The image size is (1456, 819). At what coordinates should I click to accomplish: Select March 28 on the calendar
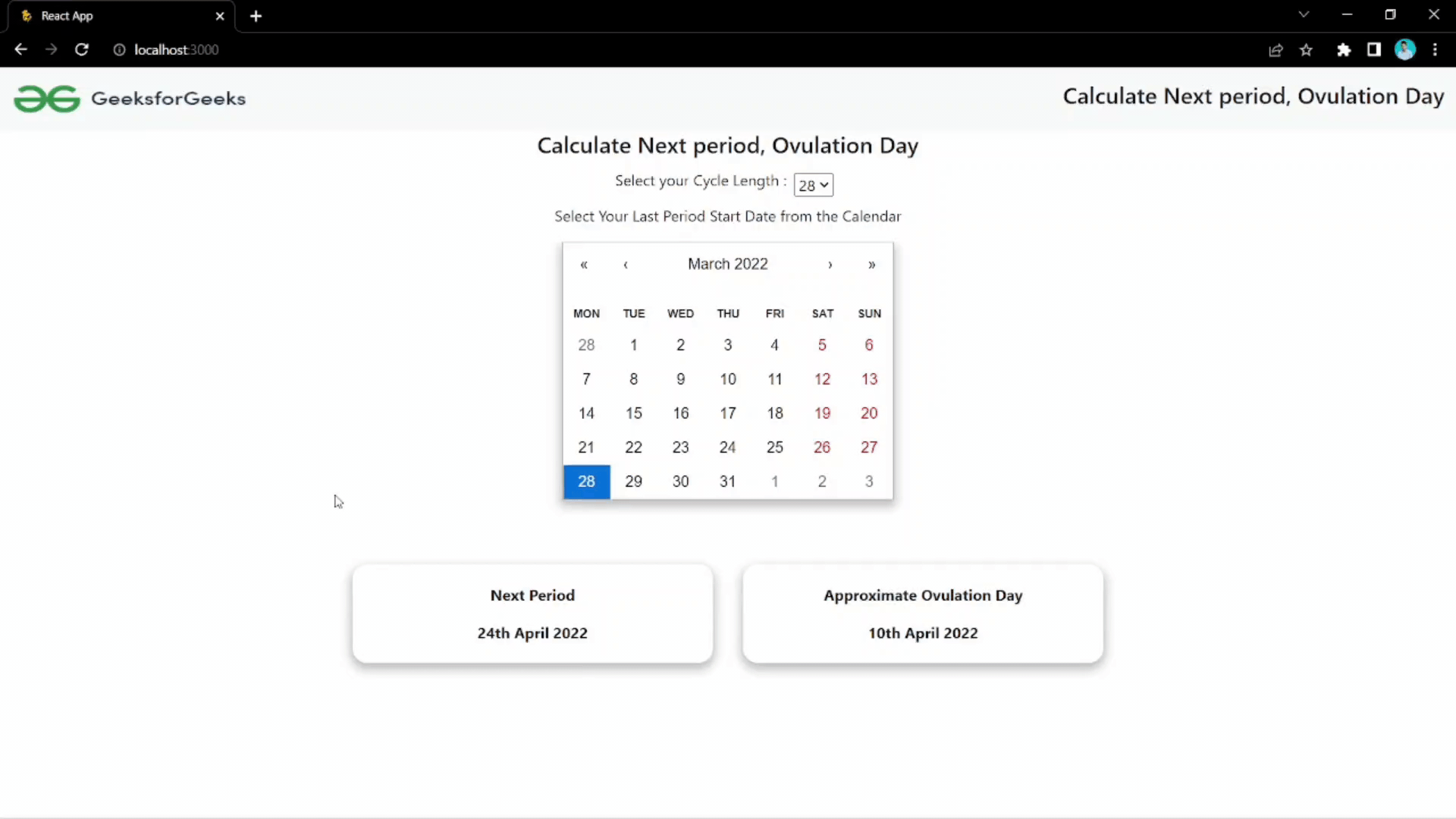pos(586,481)
